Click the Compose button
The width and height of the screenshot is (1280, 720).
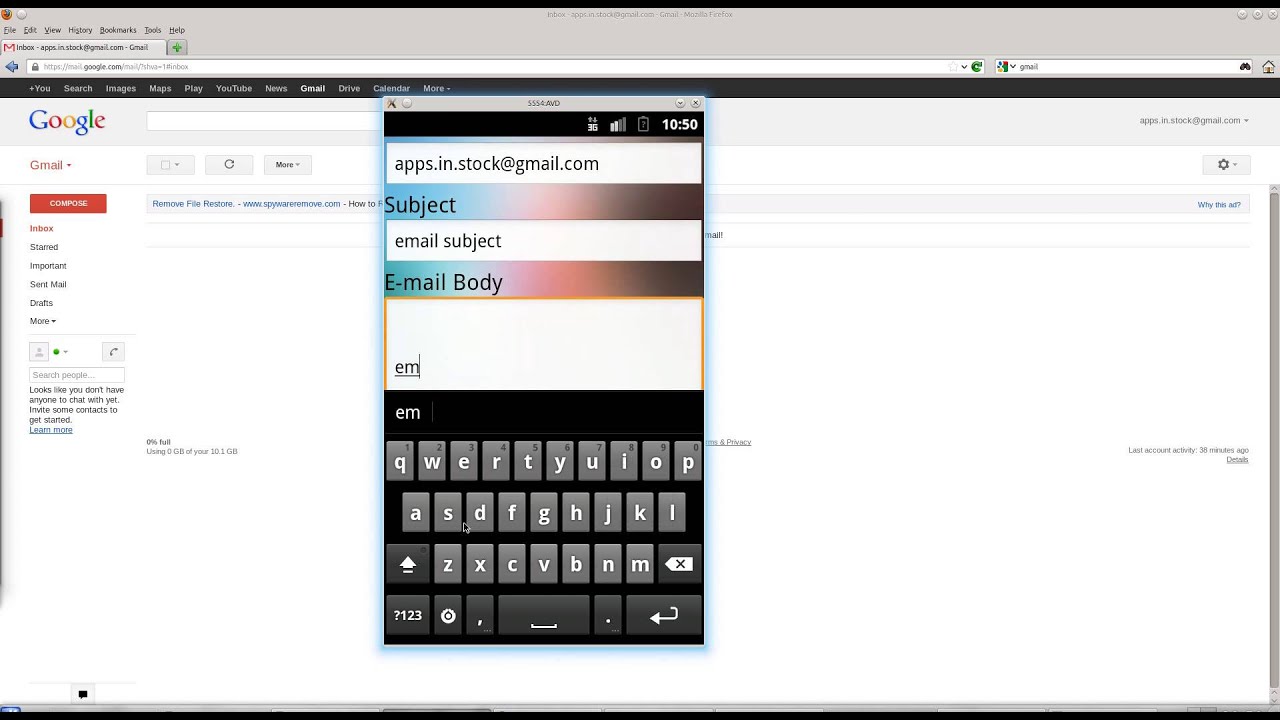[x=68, y=203]
